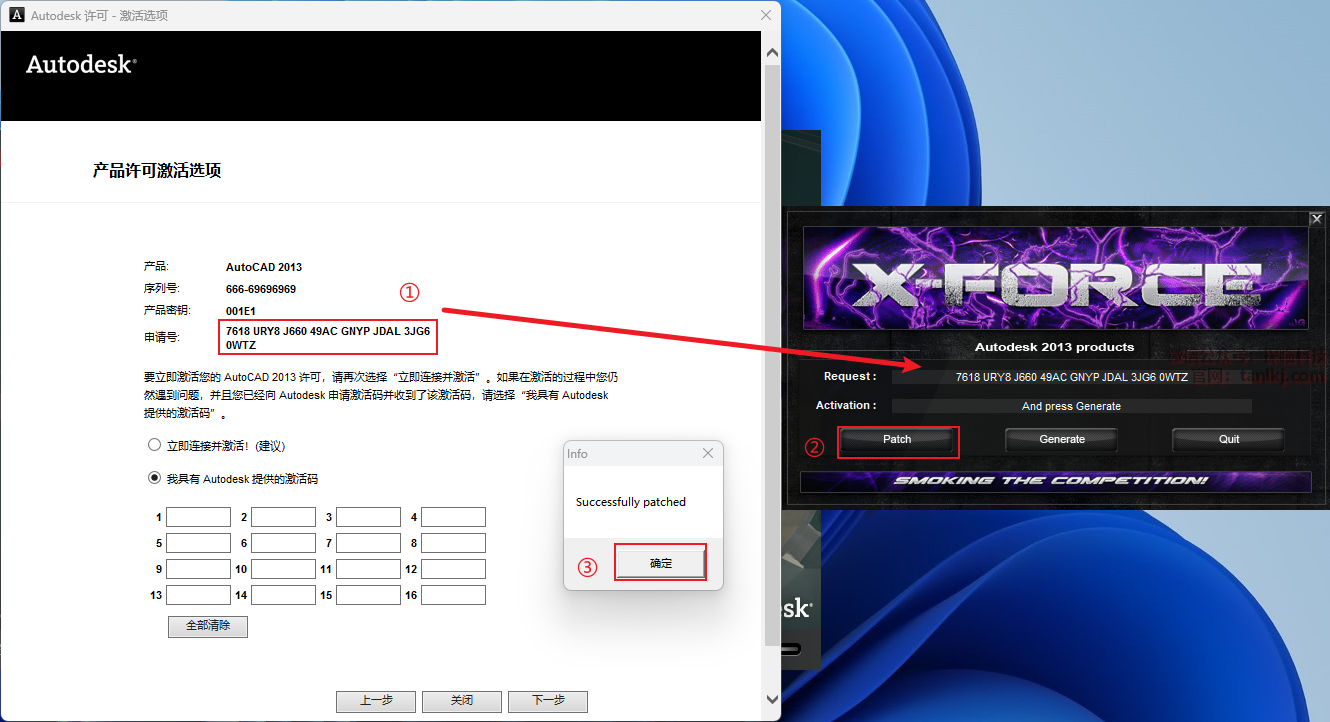Click the Autodesk app icon in title bar

pos(17,15)
